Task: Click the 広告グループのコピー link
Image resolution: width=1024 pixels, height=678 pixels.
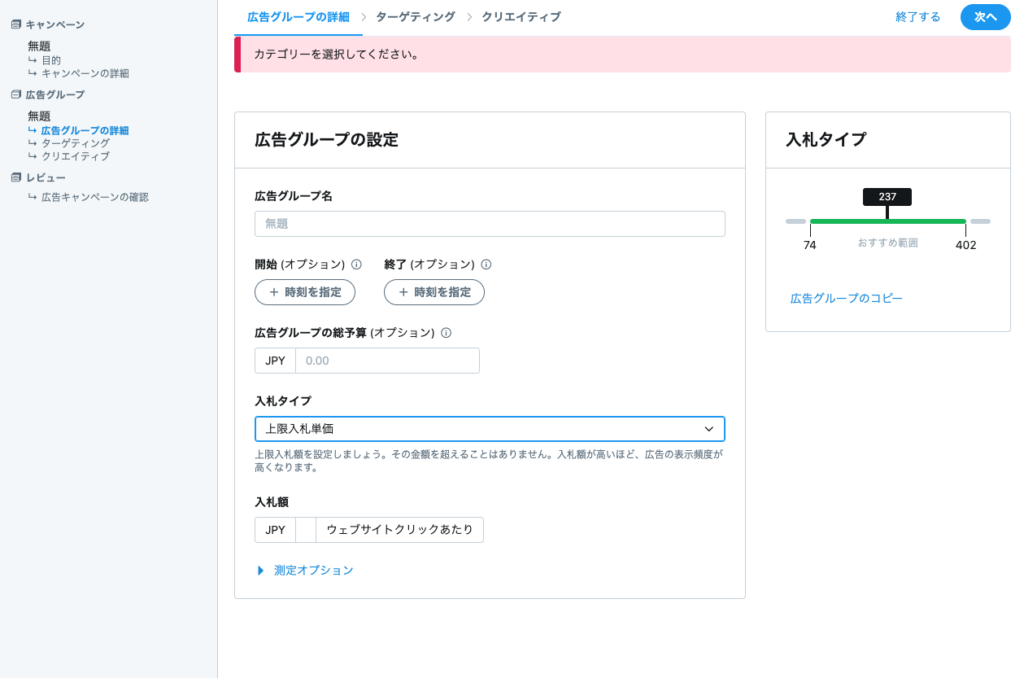Action: pos(846,298)
